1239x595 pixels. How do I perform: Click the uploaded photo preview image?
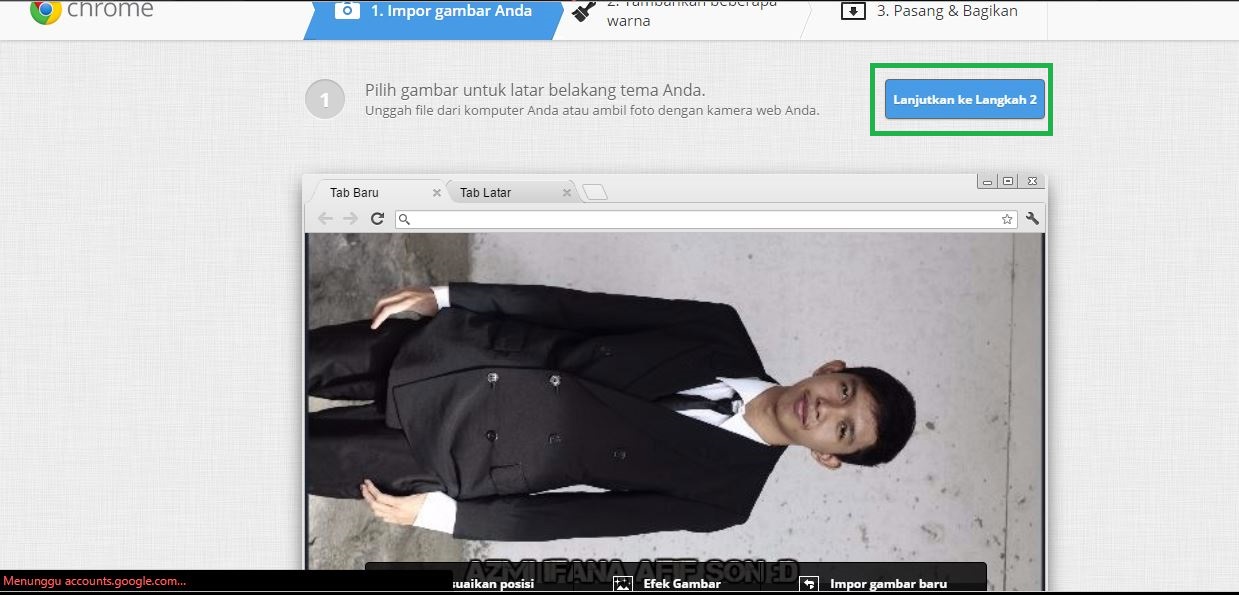point(675,412)
